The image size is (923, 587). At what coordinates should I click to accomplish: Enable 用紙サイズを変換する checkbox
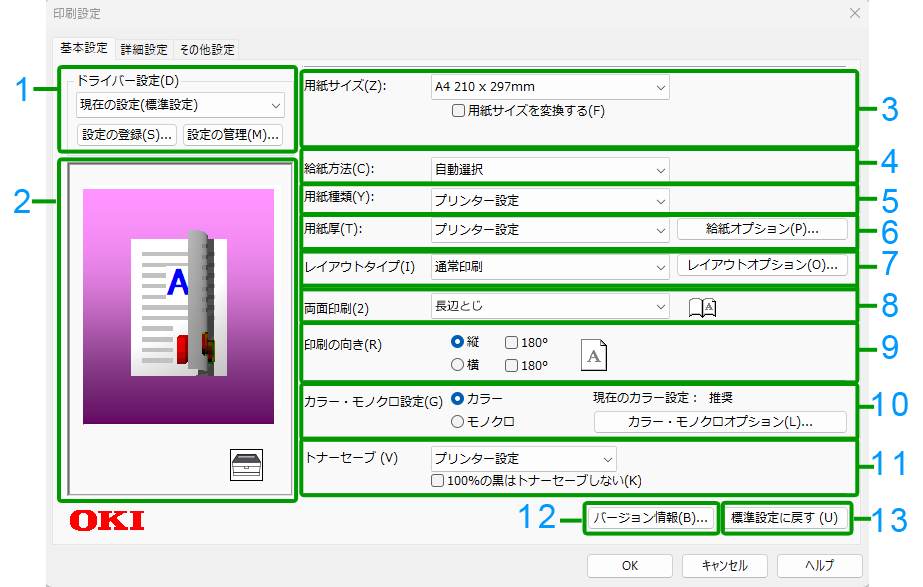(459, 111)
